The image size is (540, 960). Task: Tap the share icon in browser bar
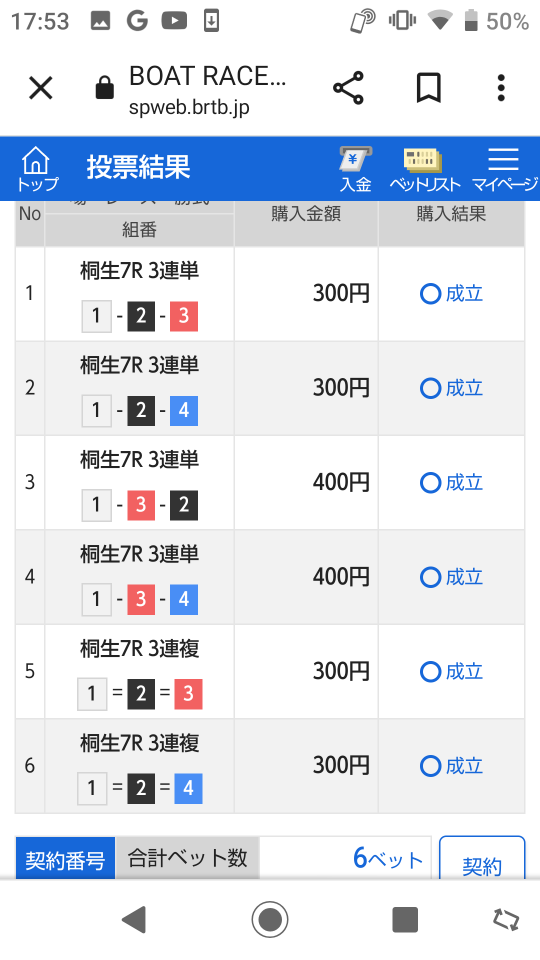pyautogui.click(x=348, y=89)
